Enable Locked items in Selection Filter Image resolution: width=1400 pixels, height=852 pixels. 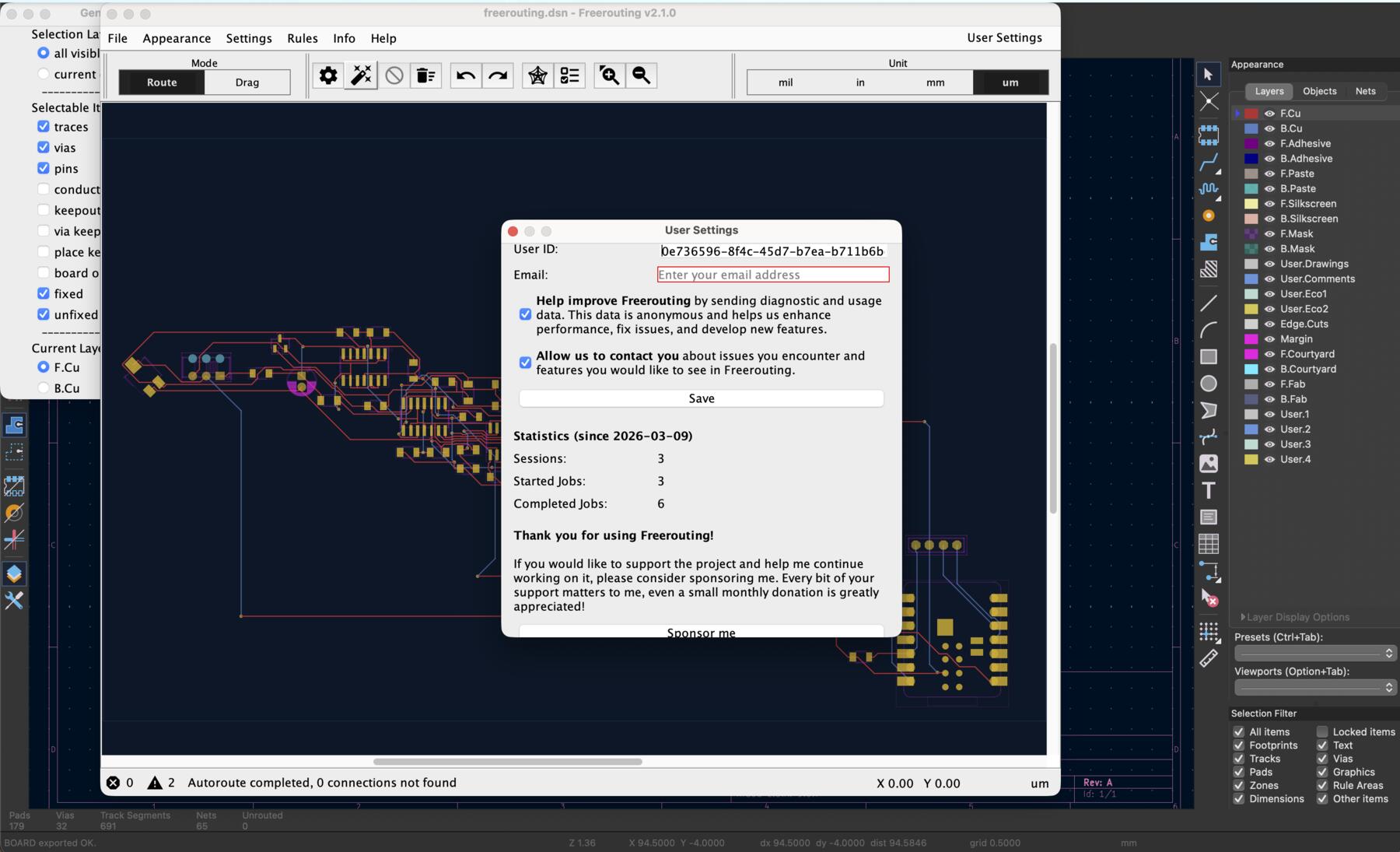(x=1322, y=731)
